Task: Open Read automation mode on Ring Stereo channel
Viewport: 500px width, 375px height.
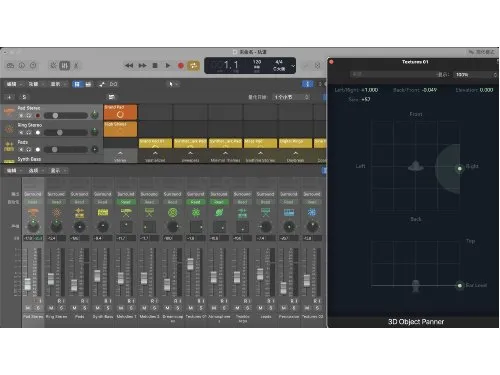Action: (56, 202)
